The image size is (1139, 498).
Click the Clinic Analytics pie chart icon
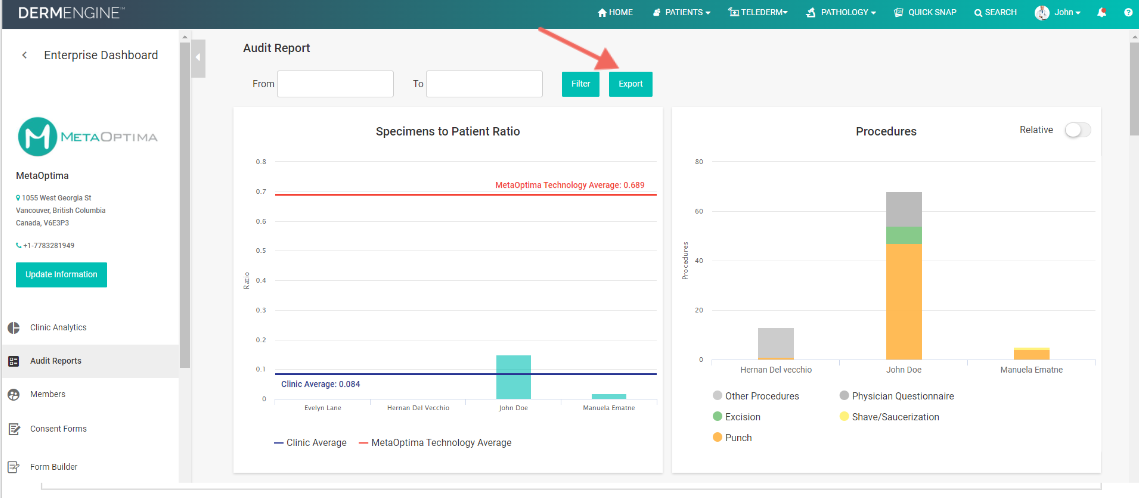pyautogui.click(x=14, y=327)
